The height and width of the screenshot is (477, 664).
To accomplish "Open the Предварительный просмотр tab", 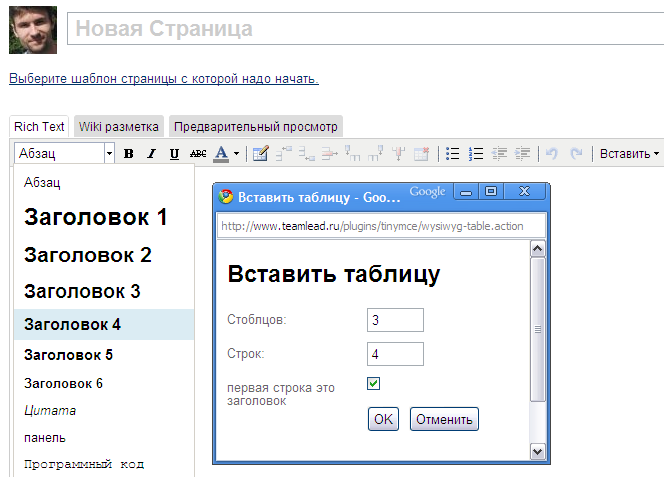I will coord(256,127).
